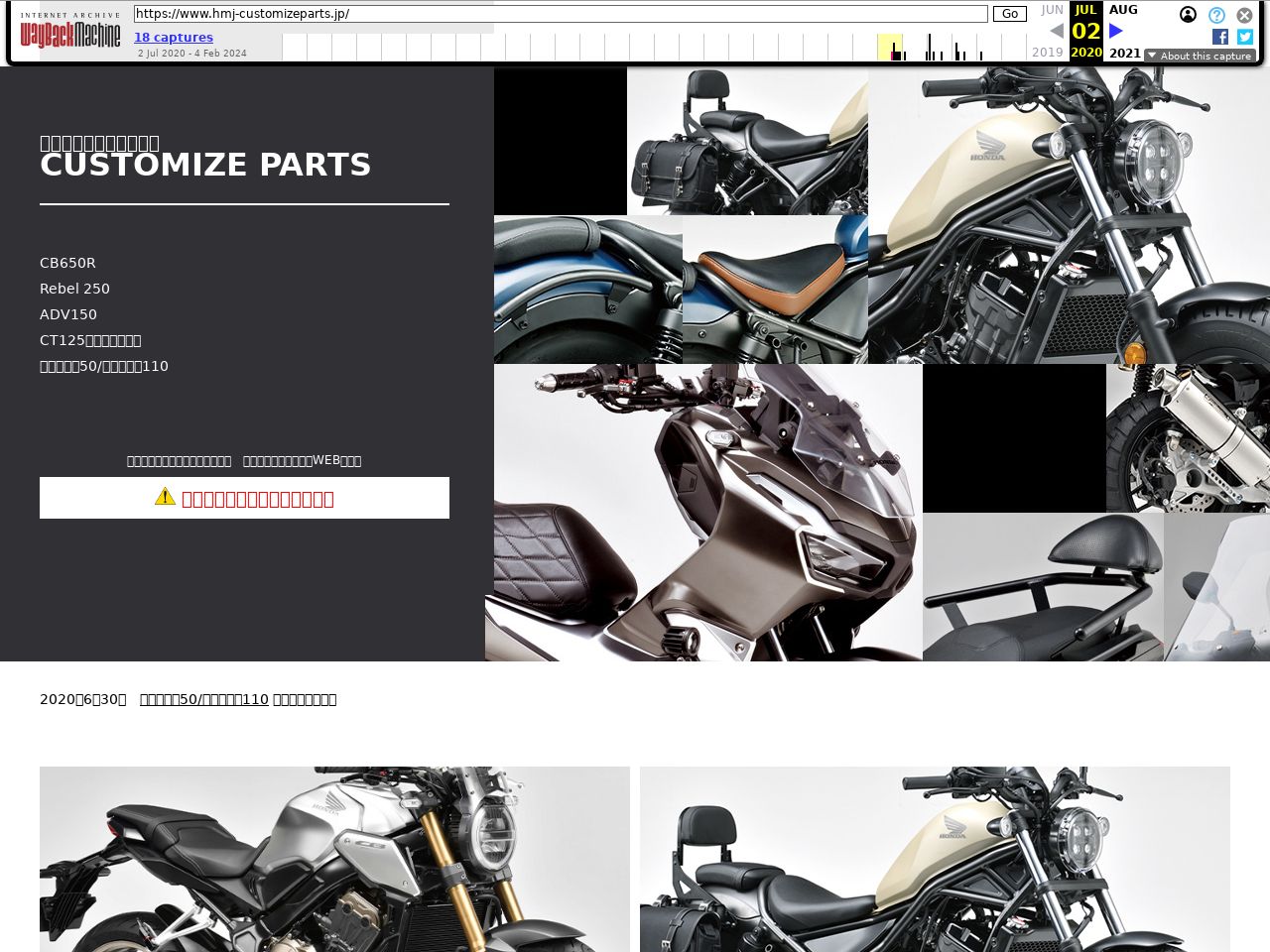Expand About this capture
The width and height of the screenshot is (1270, 952).
pos(1200,56)
